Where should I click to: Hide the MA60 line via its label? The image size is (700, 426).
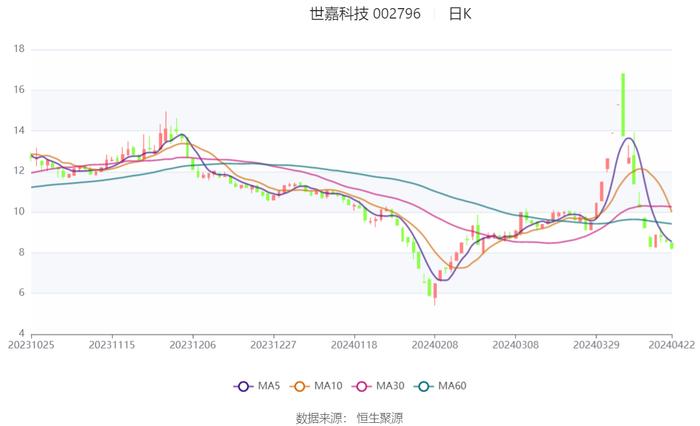tap(452, 386)
